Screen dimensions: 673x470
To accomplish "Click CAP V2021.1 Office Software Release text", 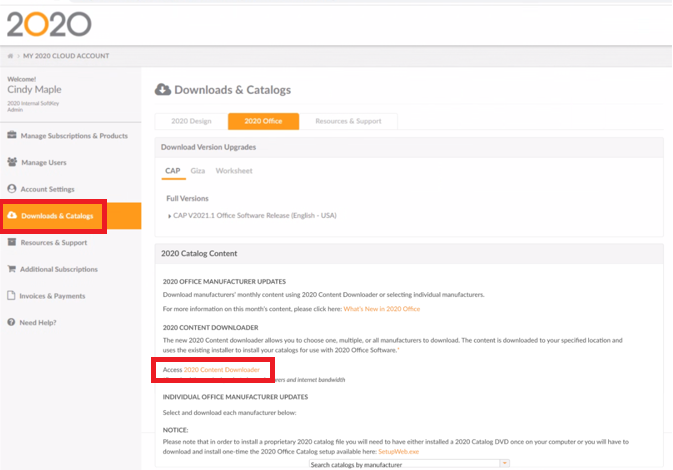I will [x=255, y=215].
